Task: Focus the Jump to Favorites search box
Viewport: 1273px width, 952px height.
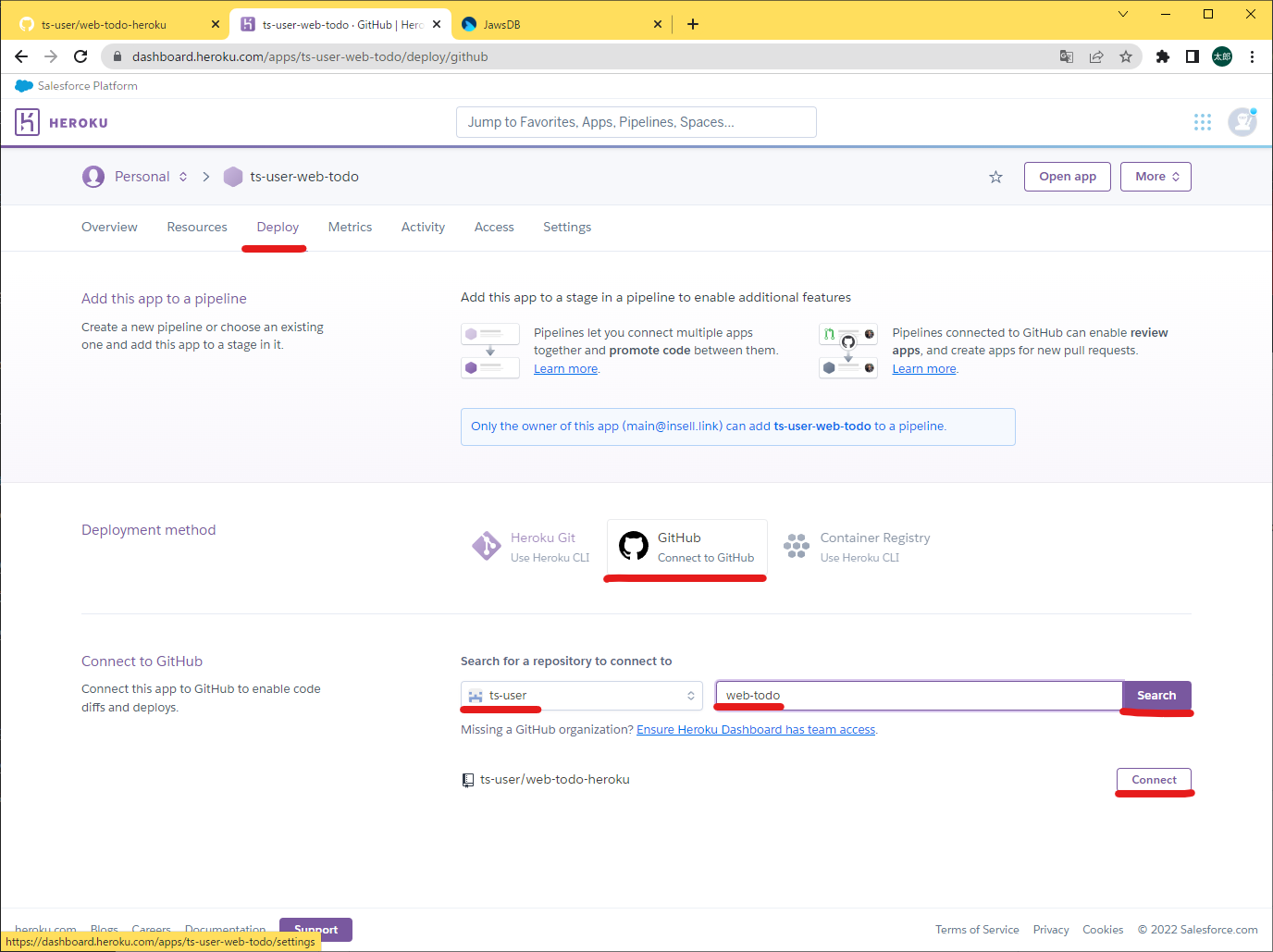Action: click(636, 122)
